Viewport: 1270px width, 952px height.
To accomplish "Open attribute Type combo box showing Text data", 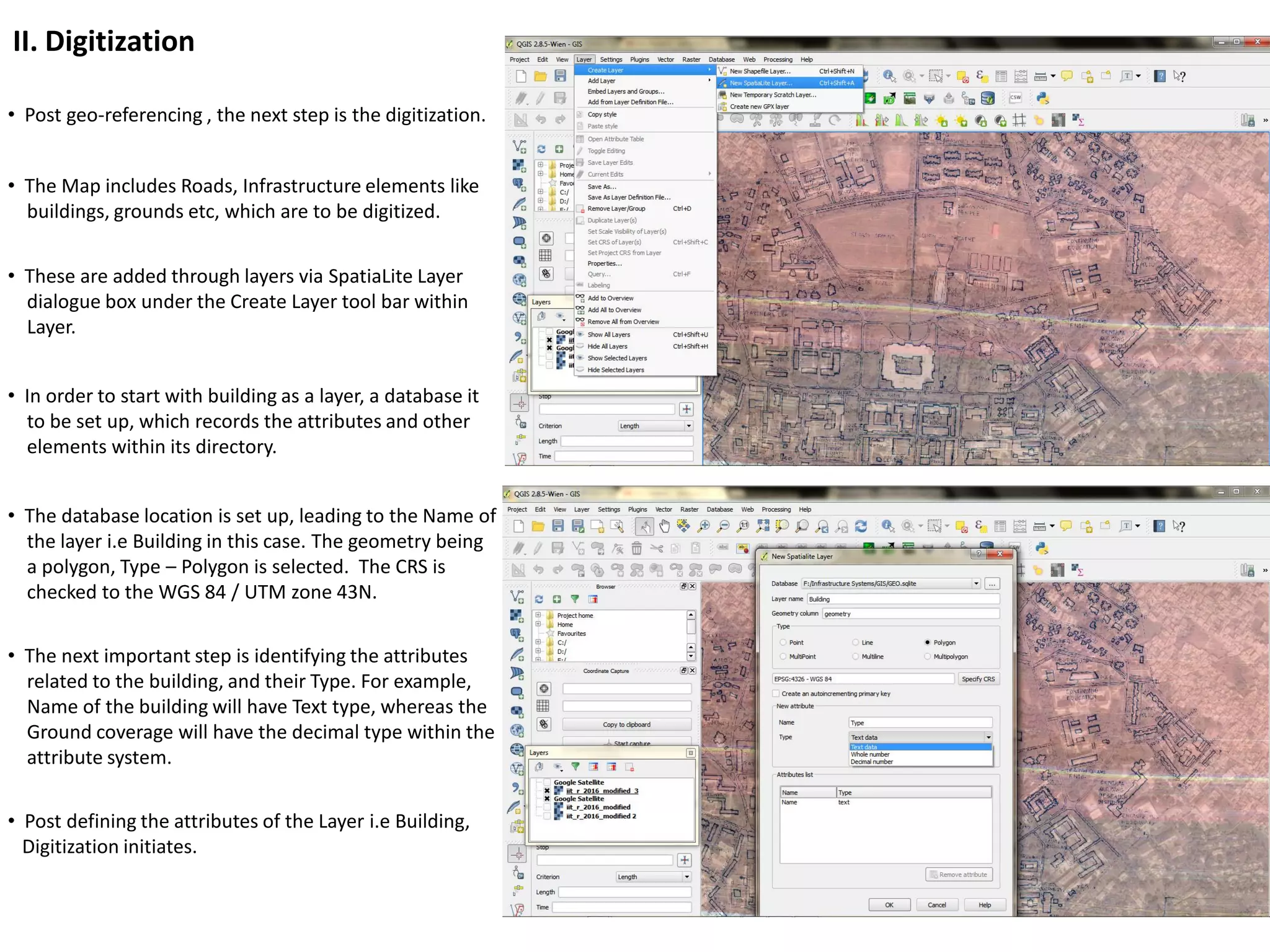I will (x=921, y=737).
